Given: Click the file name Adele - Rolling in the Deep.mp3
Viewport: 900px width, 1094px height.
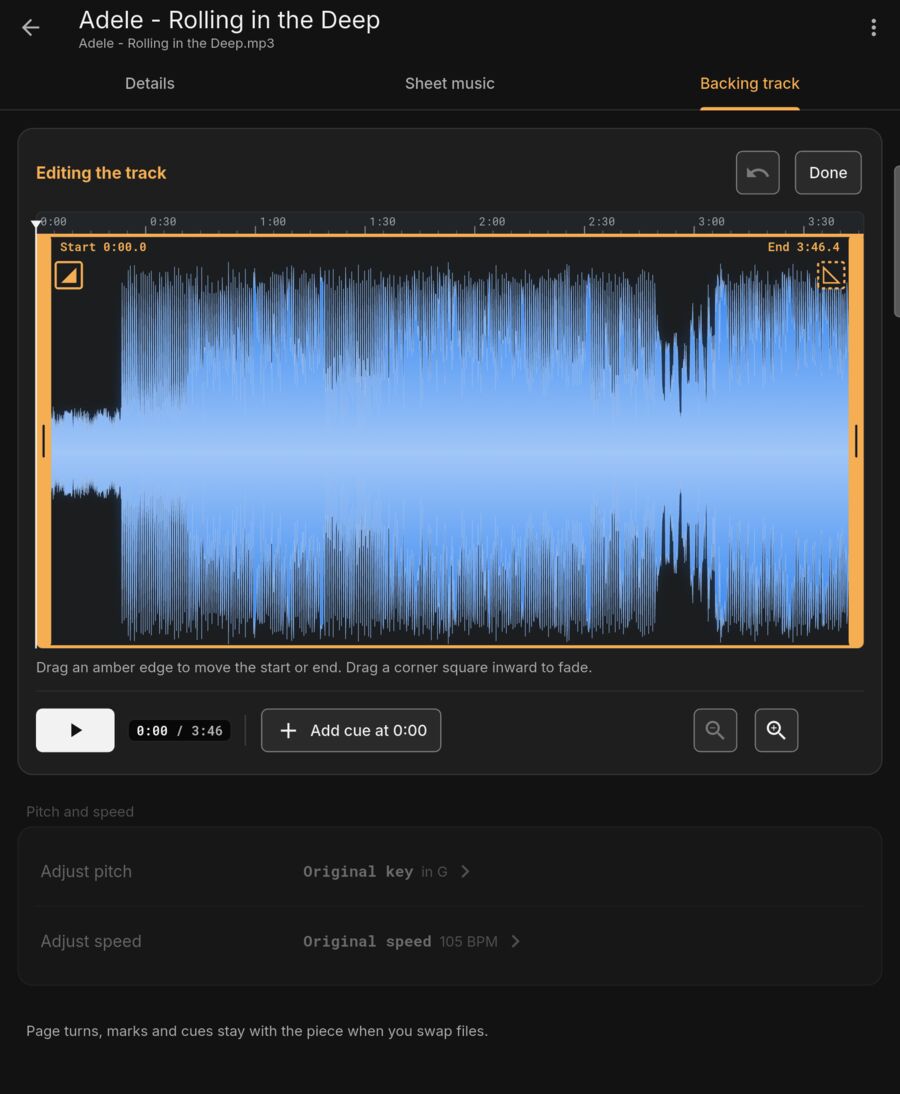Looking at the screenshot, I should click(177, 43).
